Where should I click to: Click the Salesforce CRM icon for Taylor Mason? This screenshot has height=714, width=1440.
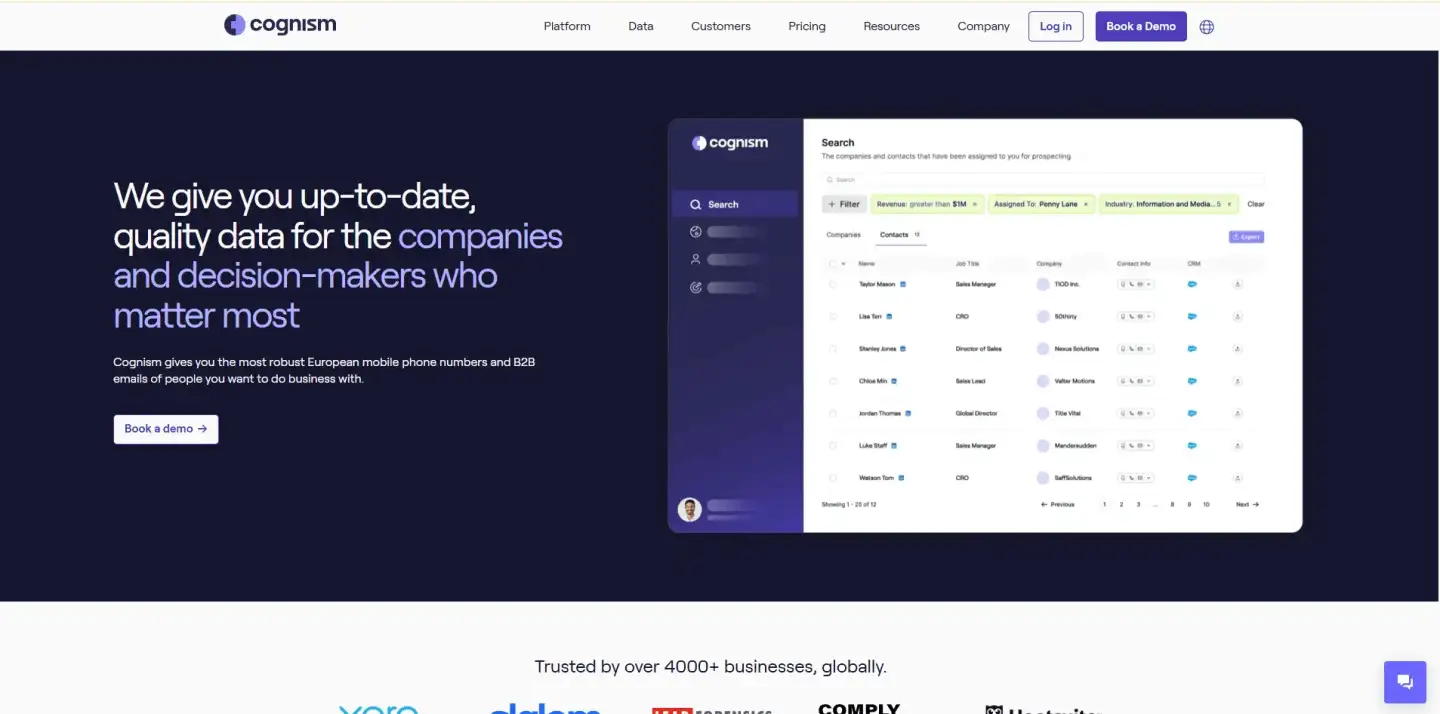(1192, 284)
